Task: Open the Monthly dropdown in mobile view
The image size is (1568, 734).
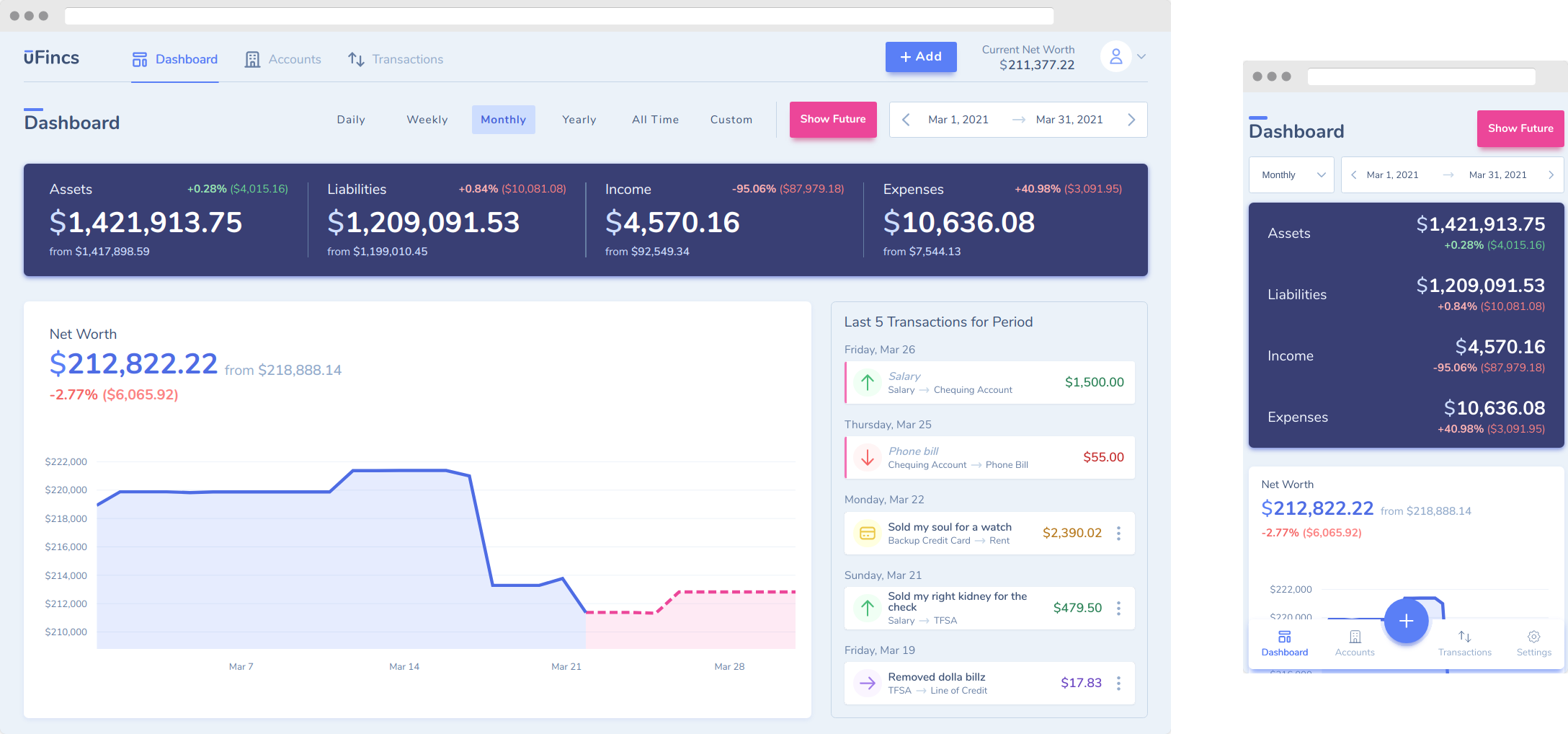Action: [1291, 174]
